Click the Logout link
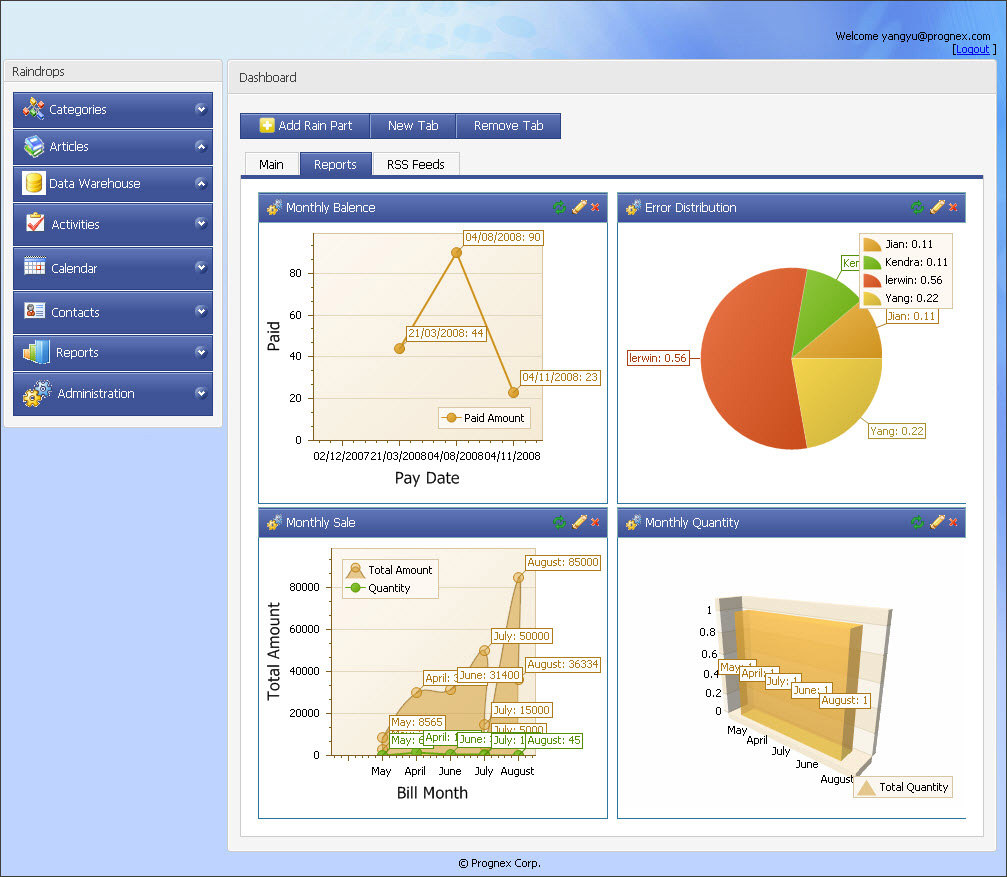The width and height of the screenshot is (1007, 877). point(972,49)
